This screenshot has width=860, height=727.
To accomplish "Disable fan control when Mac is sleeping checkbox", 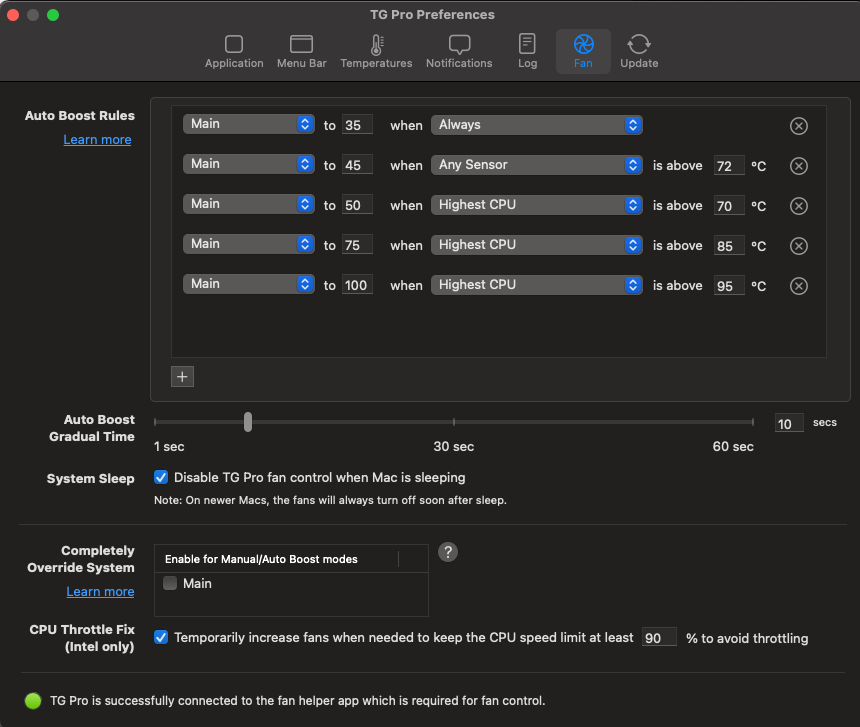I will (161, 478).
